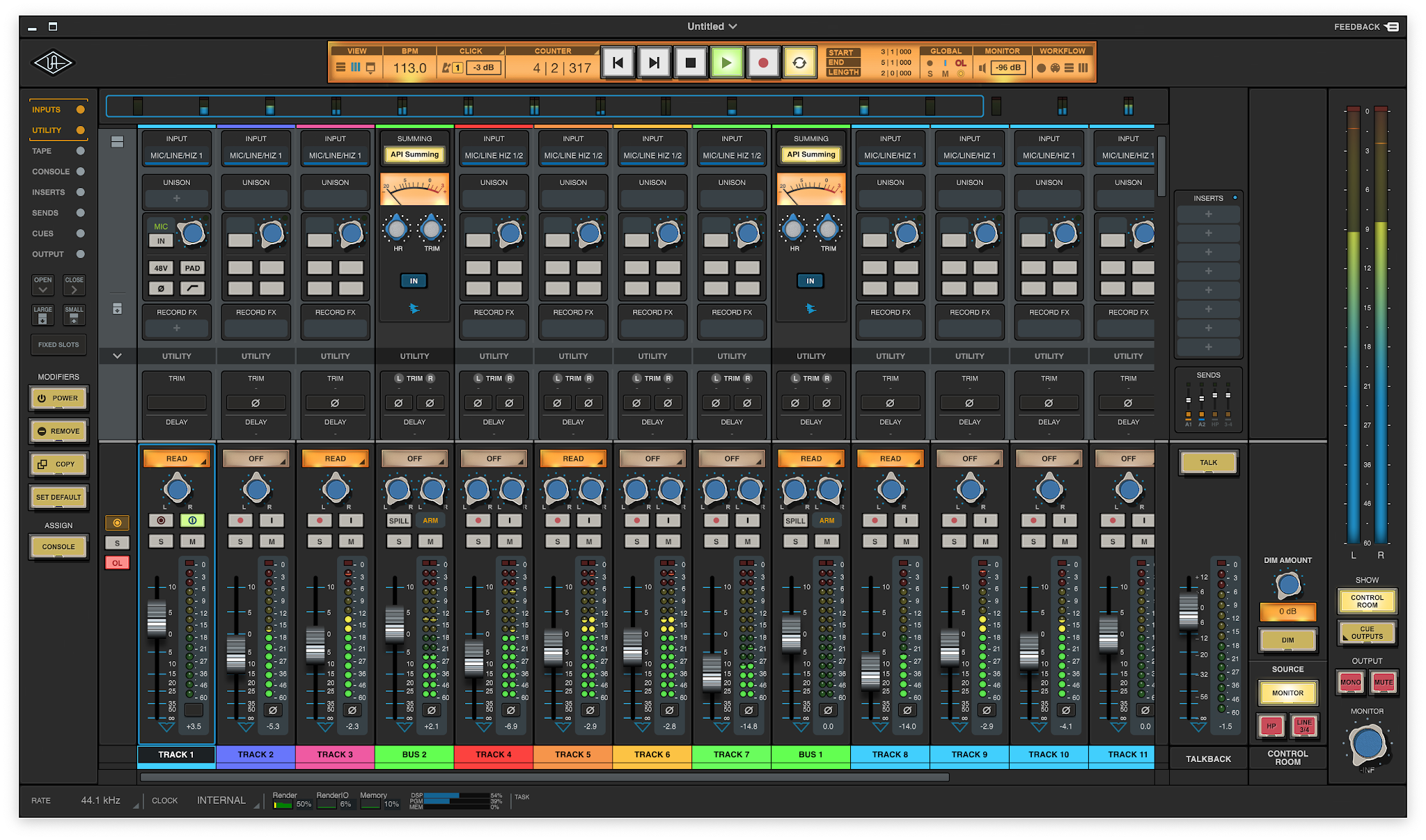Image resolution: width=1426 pixels, height=840 pixels.
Task: Click the Record FX plus slot on Track 1
Action: 177,328
